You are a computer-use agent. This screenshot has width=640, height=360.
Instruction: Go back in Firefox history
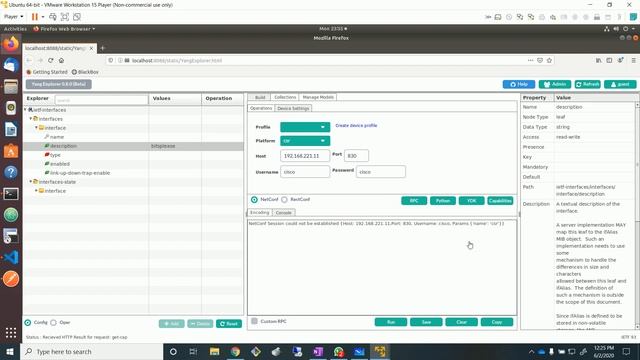[29, 60]
